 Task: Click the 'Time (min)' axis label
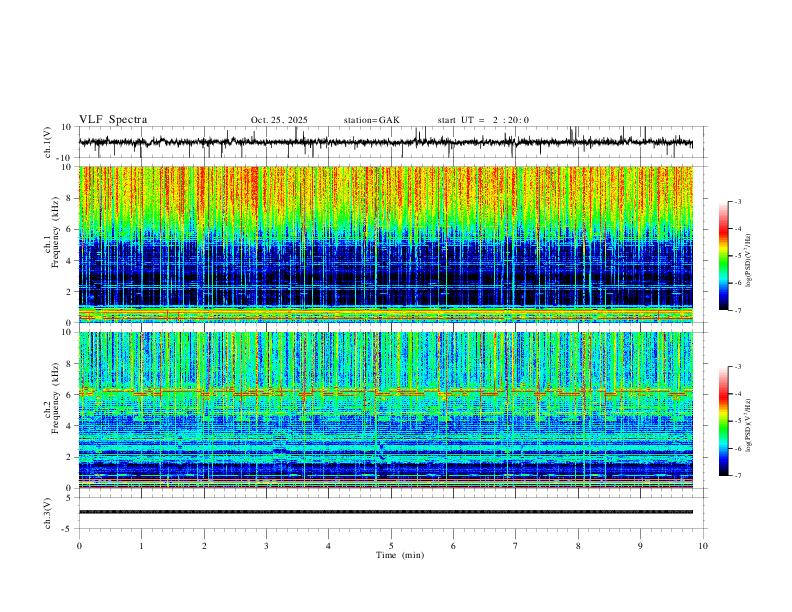click(400, 555)
